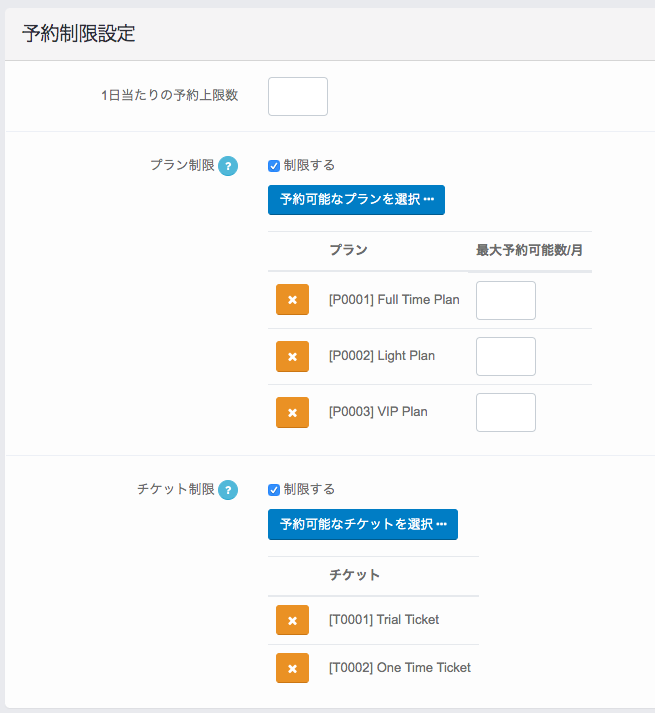Open the 予約可能なプランを選択 picker

coord(356,200)
